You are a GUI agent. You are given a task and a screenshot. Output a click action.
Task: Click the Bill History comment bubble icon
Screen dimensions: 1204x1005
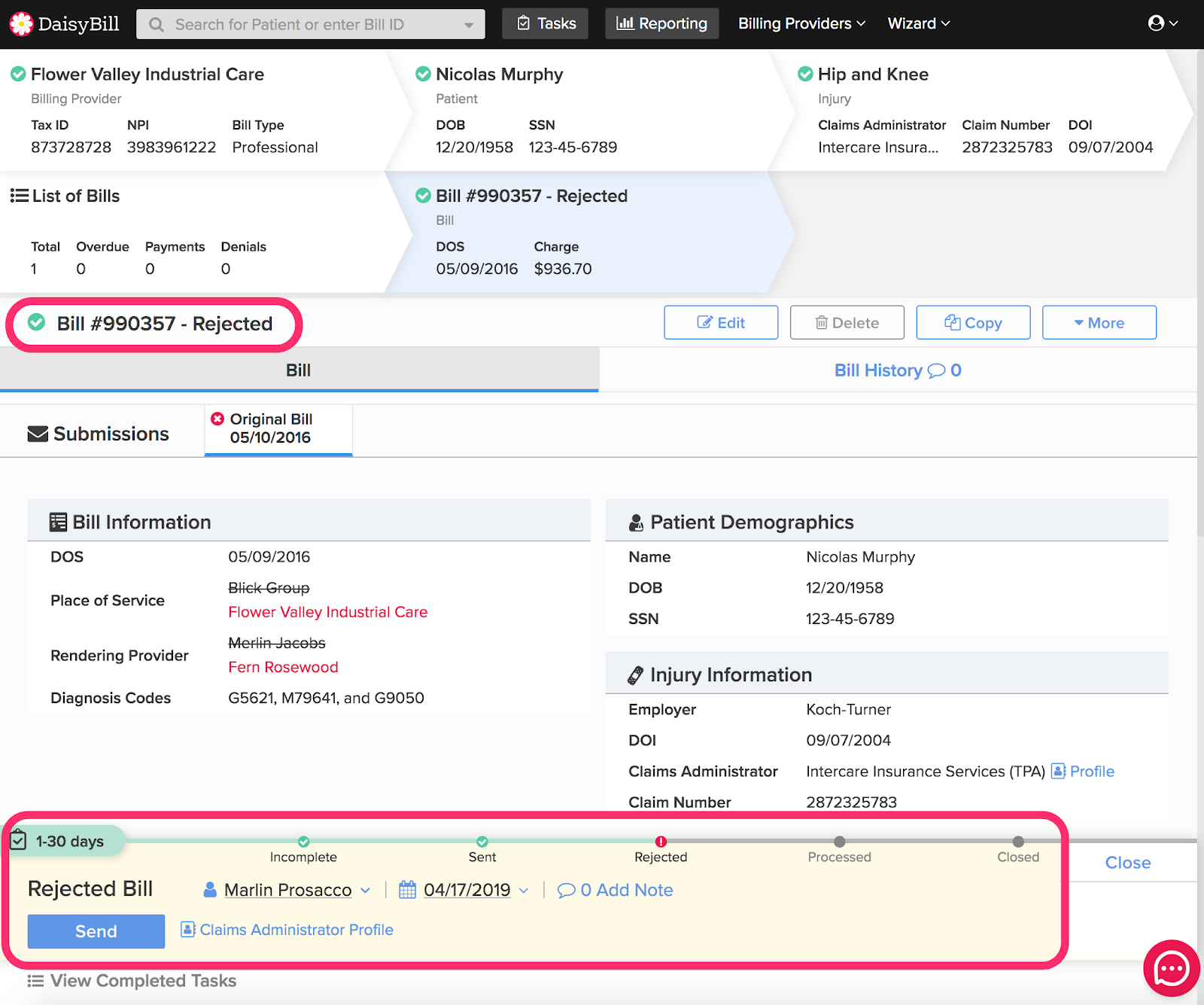936,370
